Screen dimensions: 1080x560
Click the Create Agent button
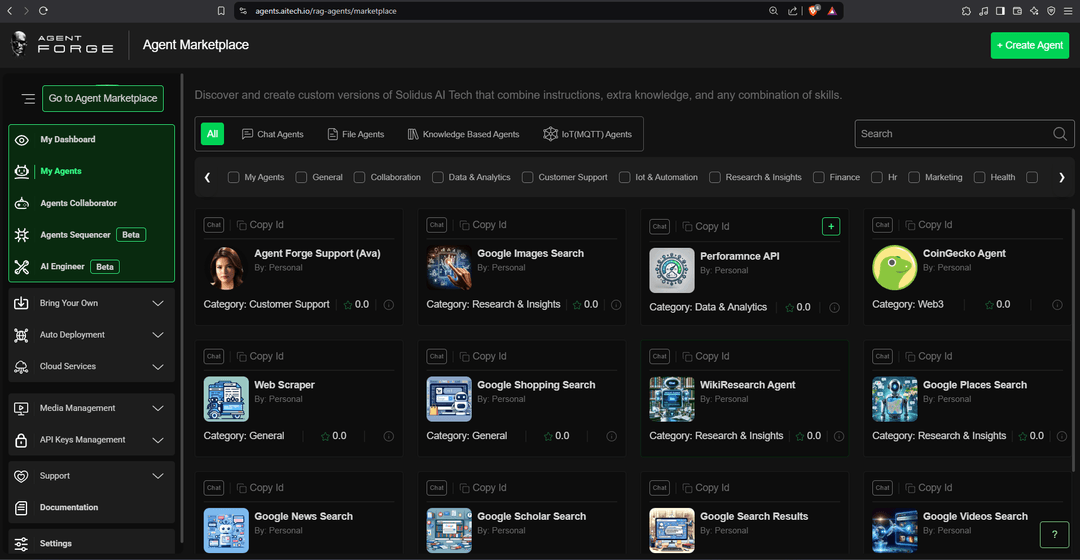click(1030, 45)
